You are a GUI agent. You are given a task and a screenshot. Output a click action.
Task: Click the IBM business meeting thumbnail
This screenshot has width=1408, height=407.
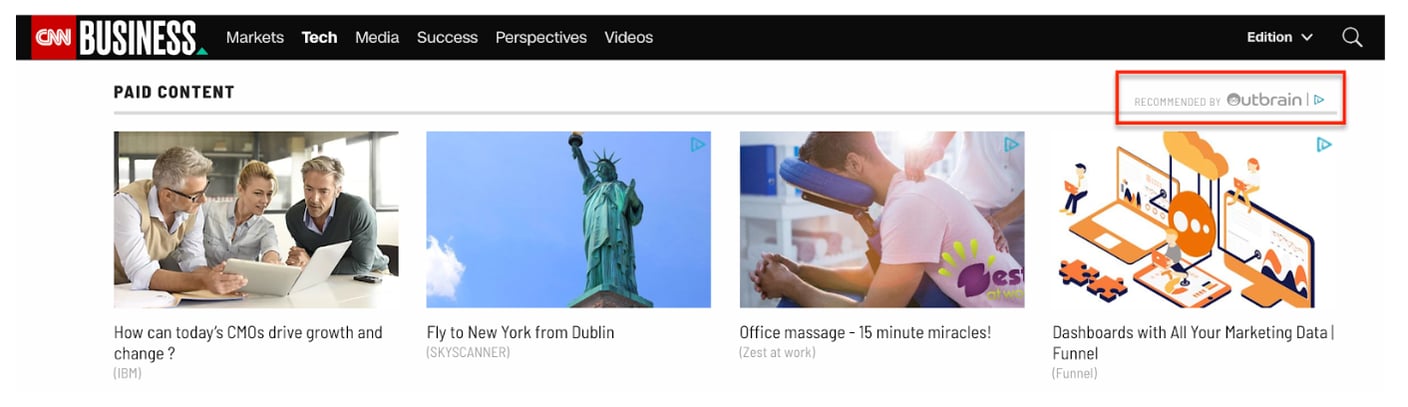(256, 220)
